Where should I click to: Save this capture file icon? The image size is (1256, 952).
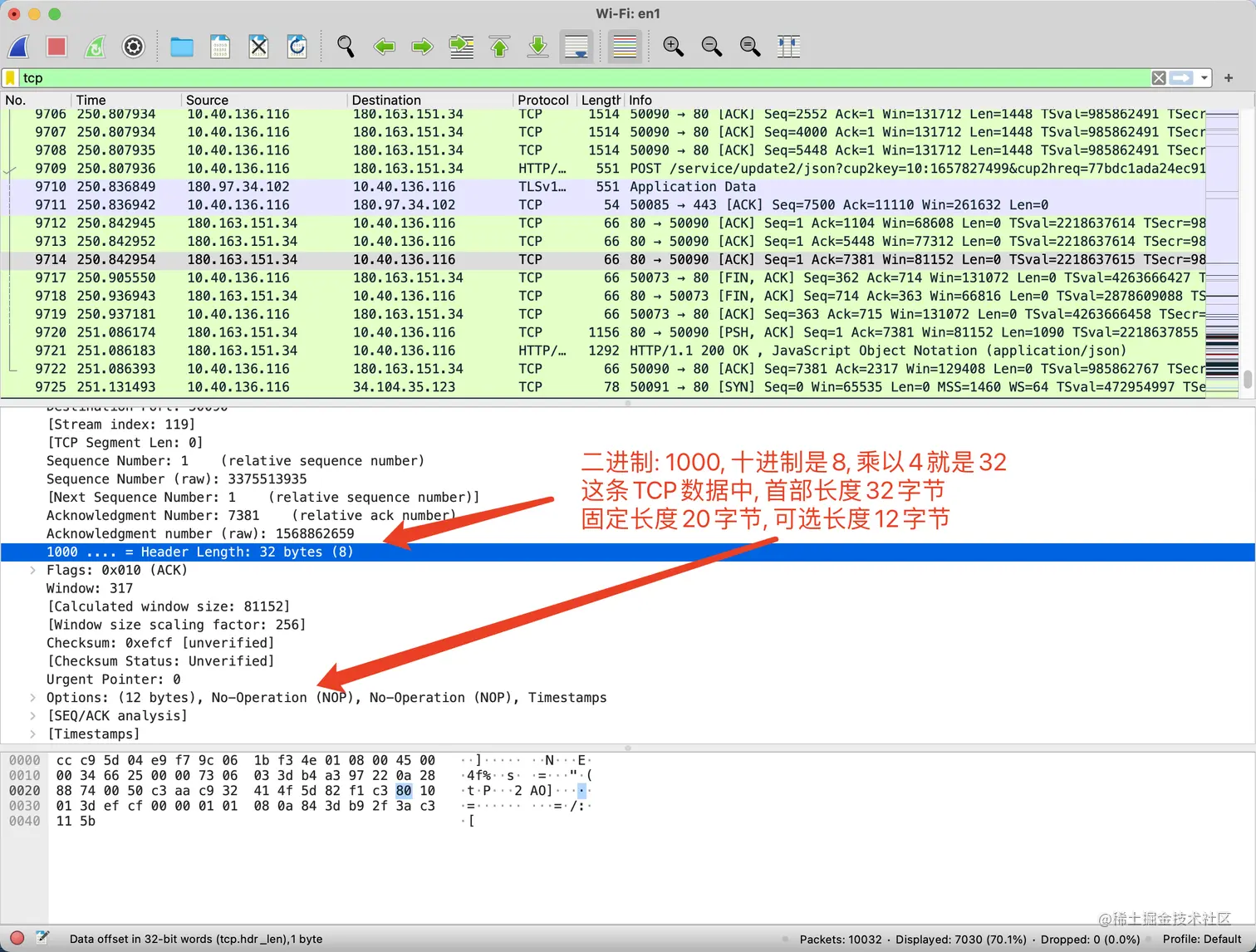pos(220,47)
